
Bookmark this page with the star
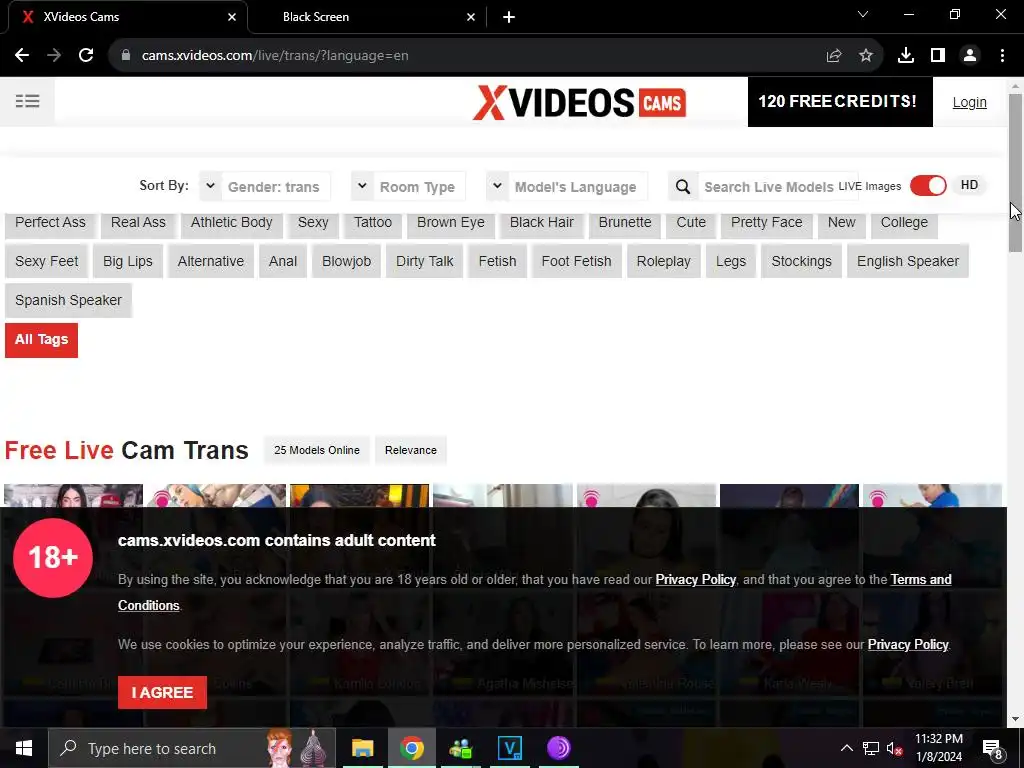pos(866,56)
